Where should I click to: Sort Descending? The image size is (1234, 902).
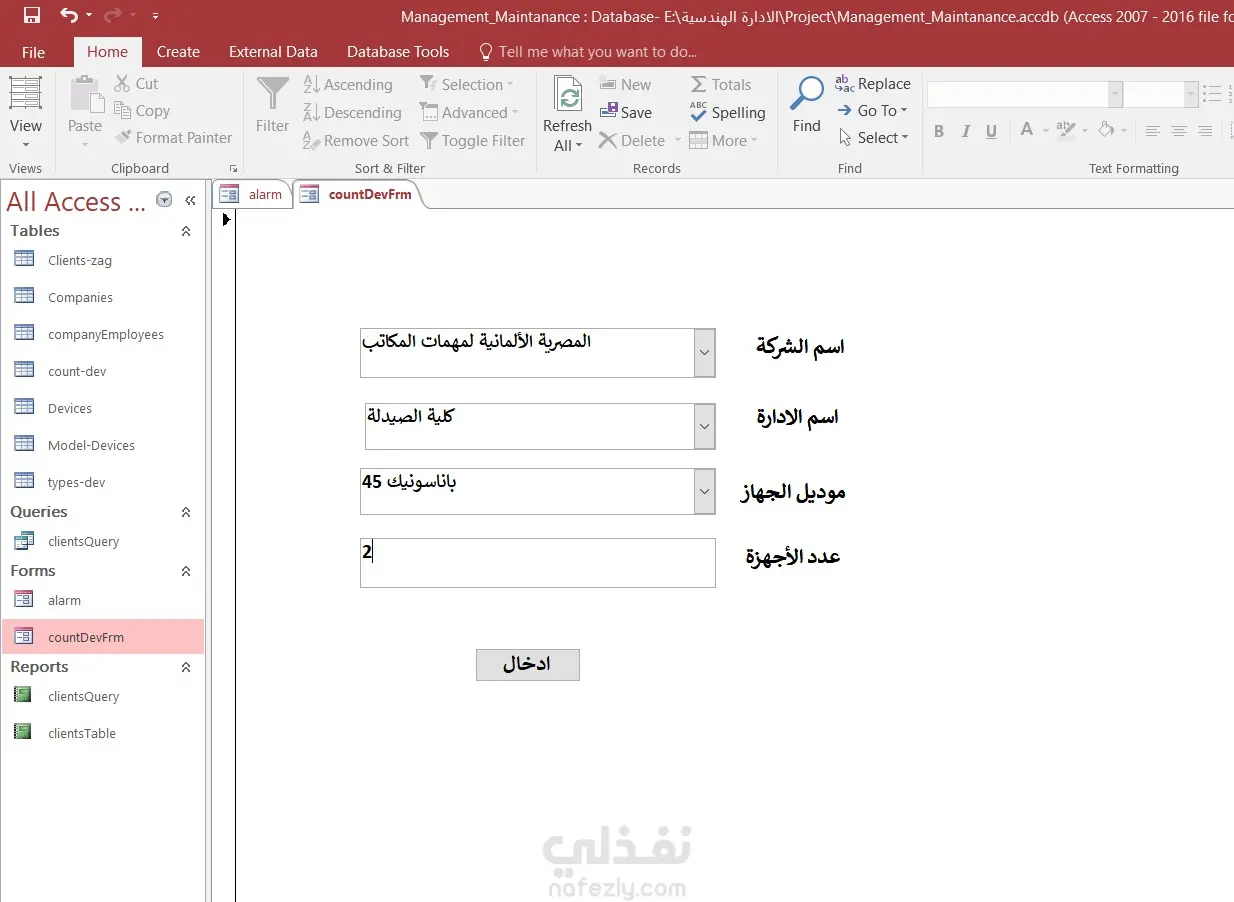(x=352, y=113)
